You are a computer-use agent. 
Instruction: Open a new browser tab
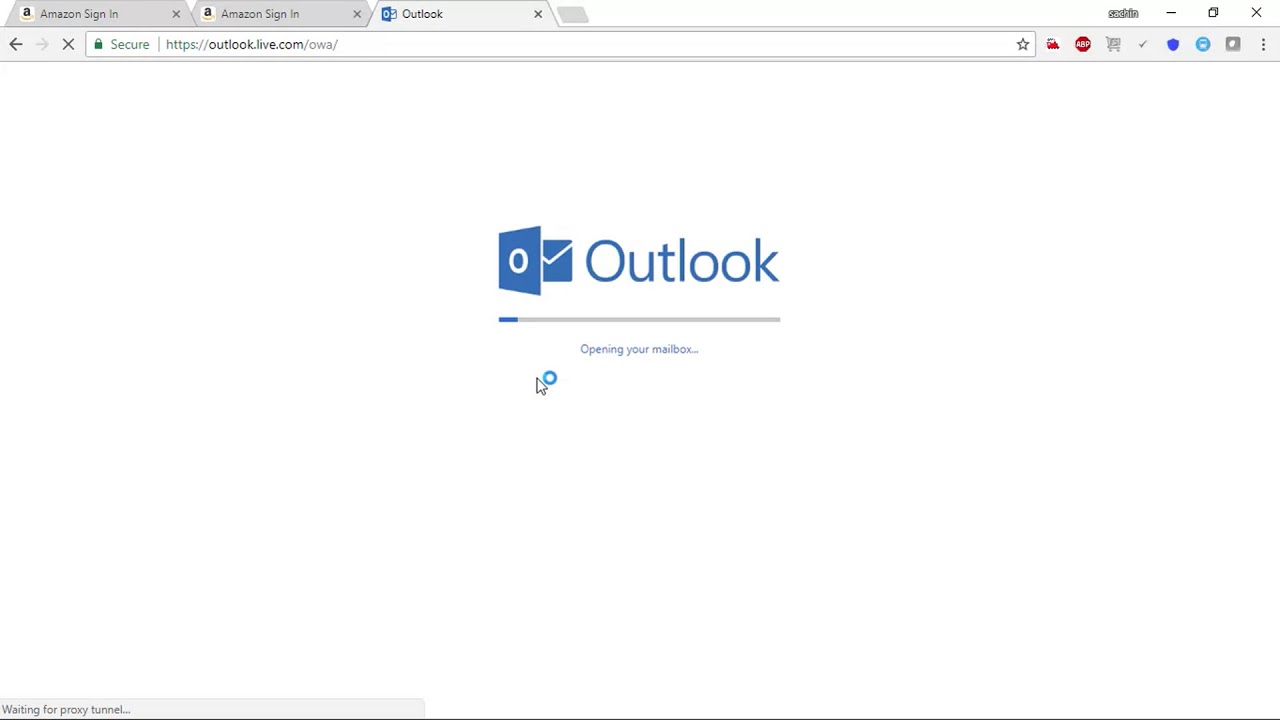click(573, 14)
